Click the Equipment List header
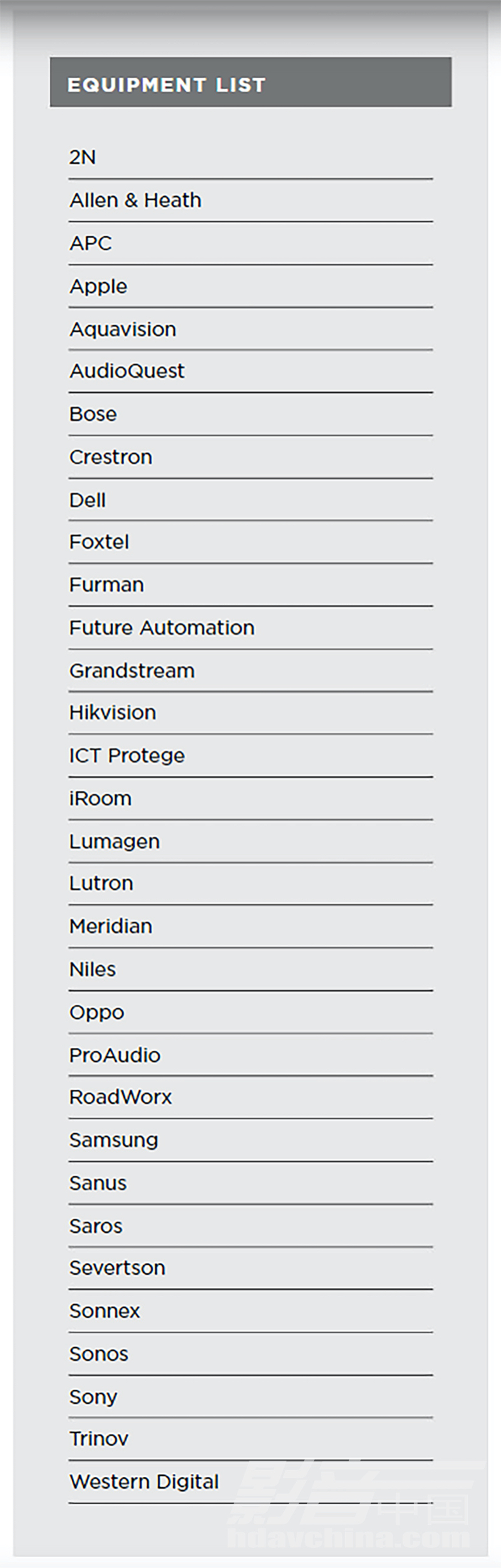 [x=250, y=82]
